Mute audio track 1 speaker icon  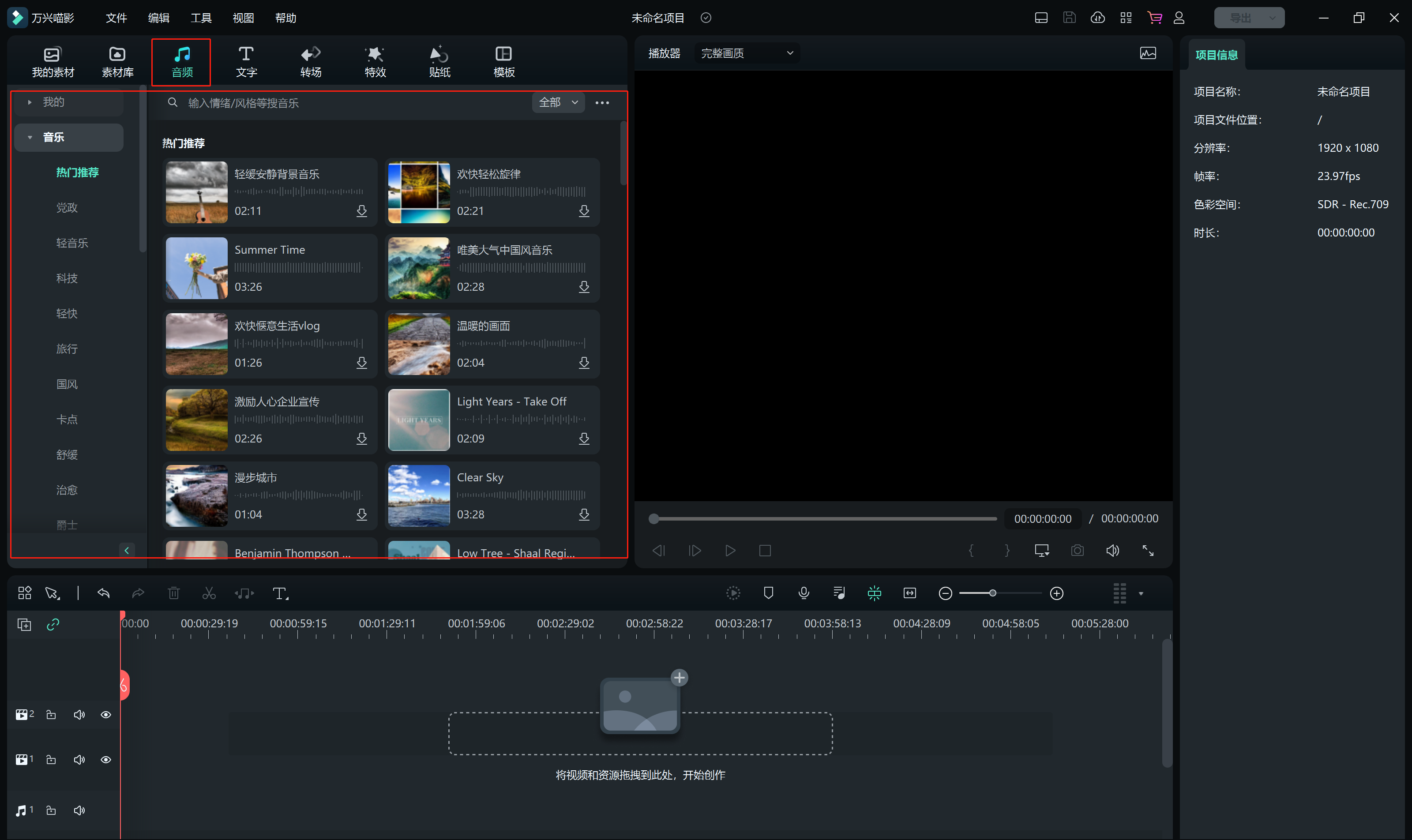coord(79,810)
